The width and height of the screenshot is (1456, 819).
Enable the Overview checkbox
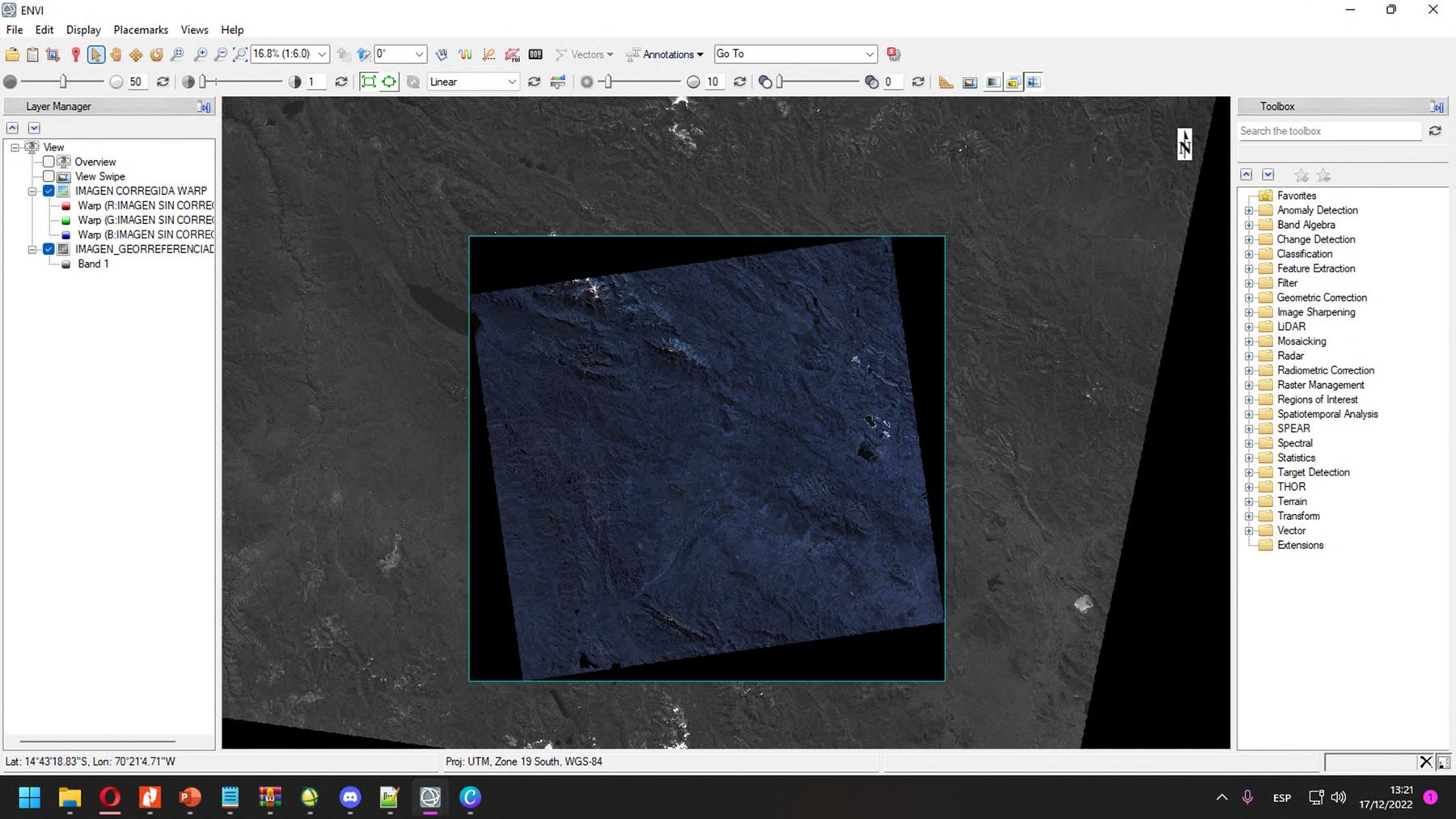(x=49, y=162)
